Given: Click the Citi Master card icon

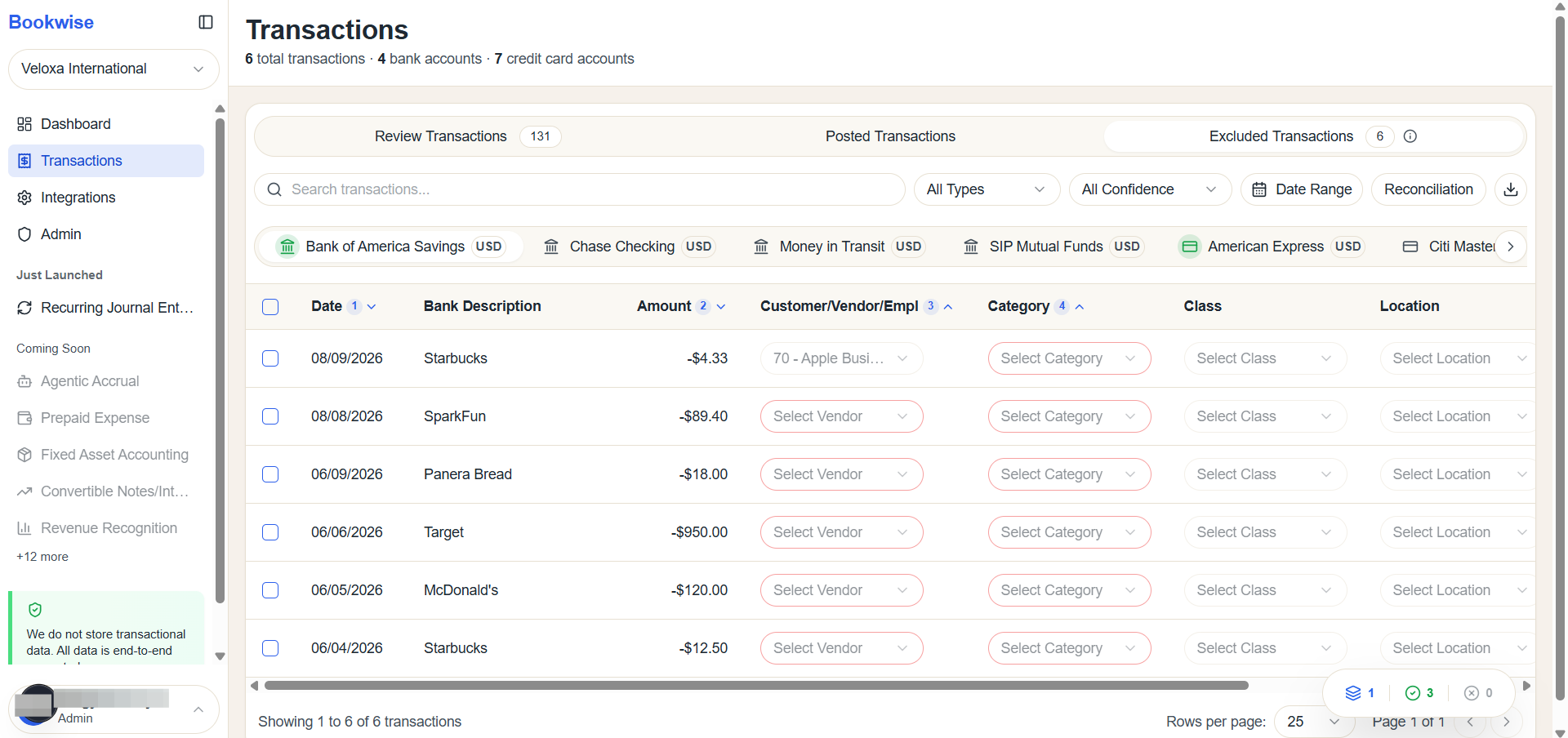Looking at the screenshot, I should 1410,247.
